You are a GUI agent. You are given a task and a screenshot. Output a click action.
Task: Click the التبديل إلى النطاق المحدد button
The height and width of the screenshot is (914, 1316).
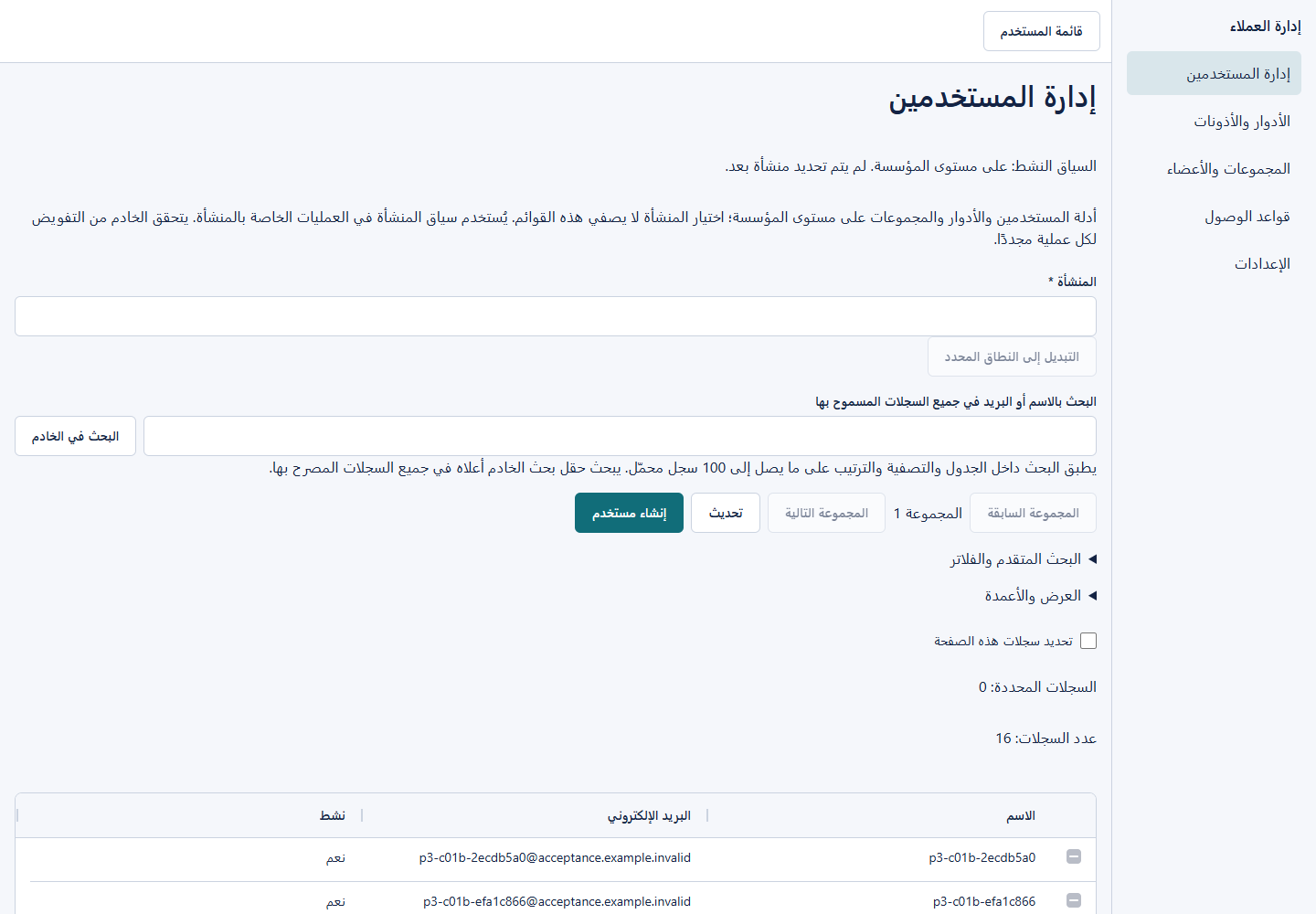pos(1012,356)
